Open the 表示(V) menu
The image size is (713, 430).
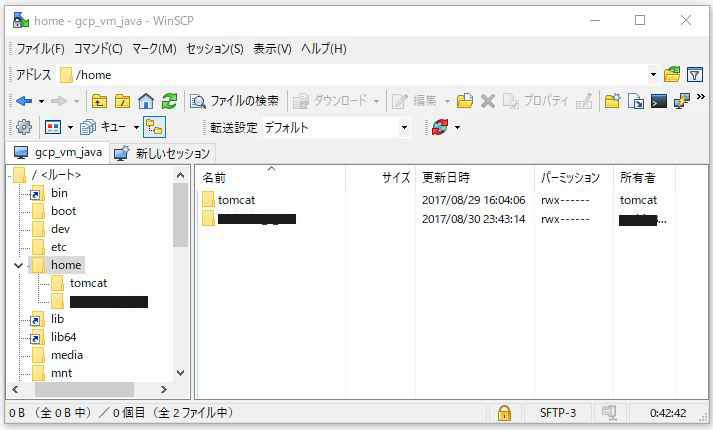point(272,48)
